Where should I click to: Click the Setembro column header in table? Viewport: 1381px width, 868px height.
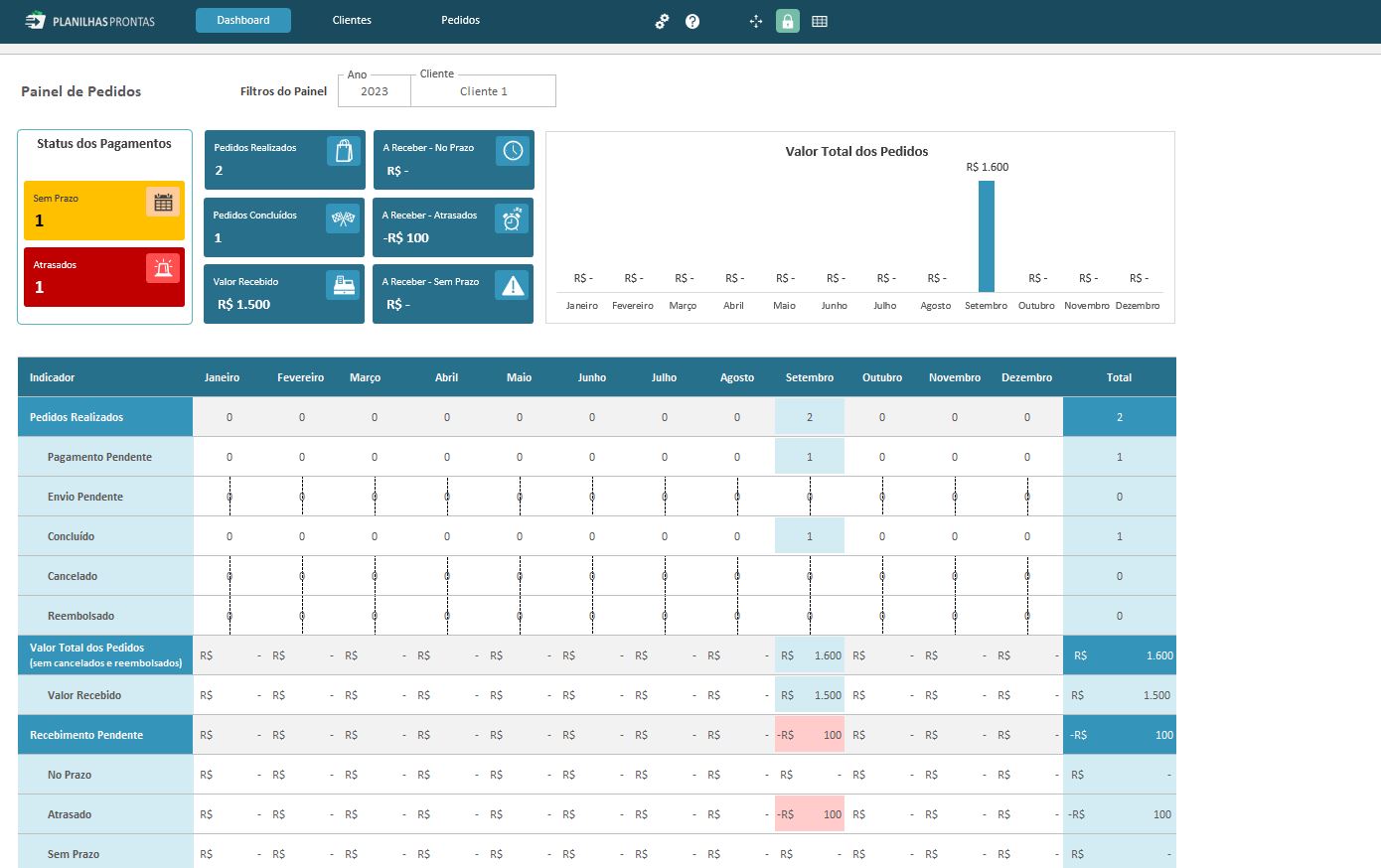pyautogui.click(x=810, y=377)
